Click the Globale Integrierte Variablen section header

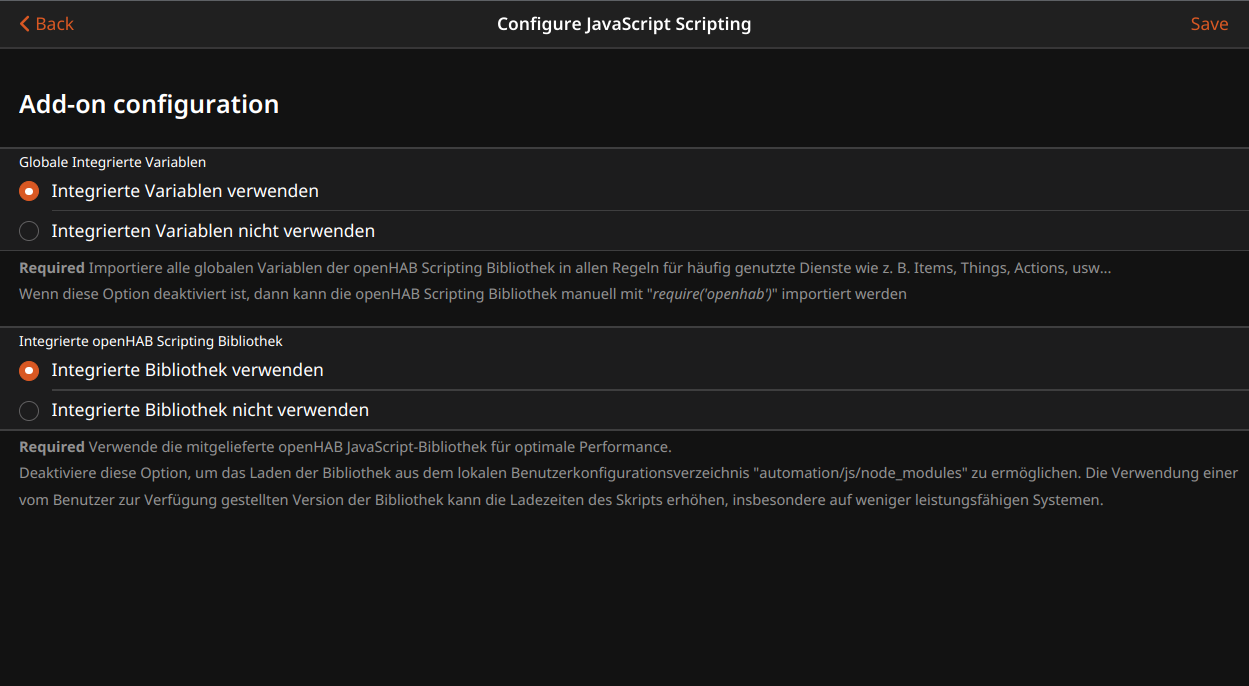pos(112,161)
